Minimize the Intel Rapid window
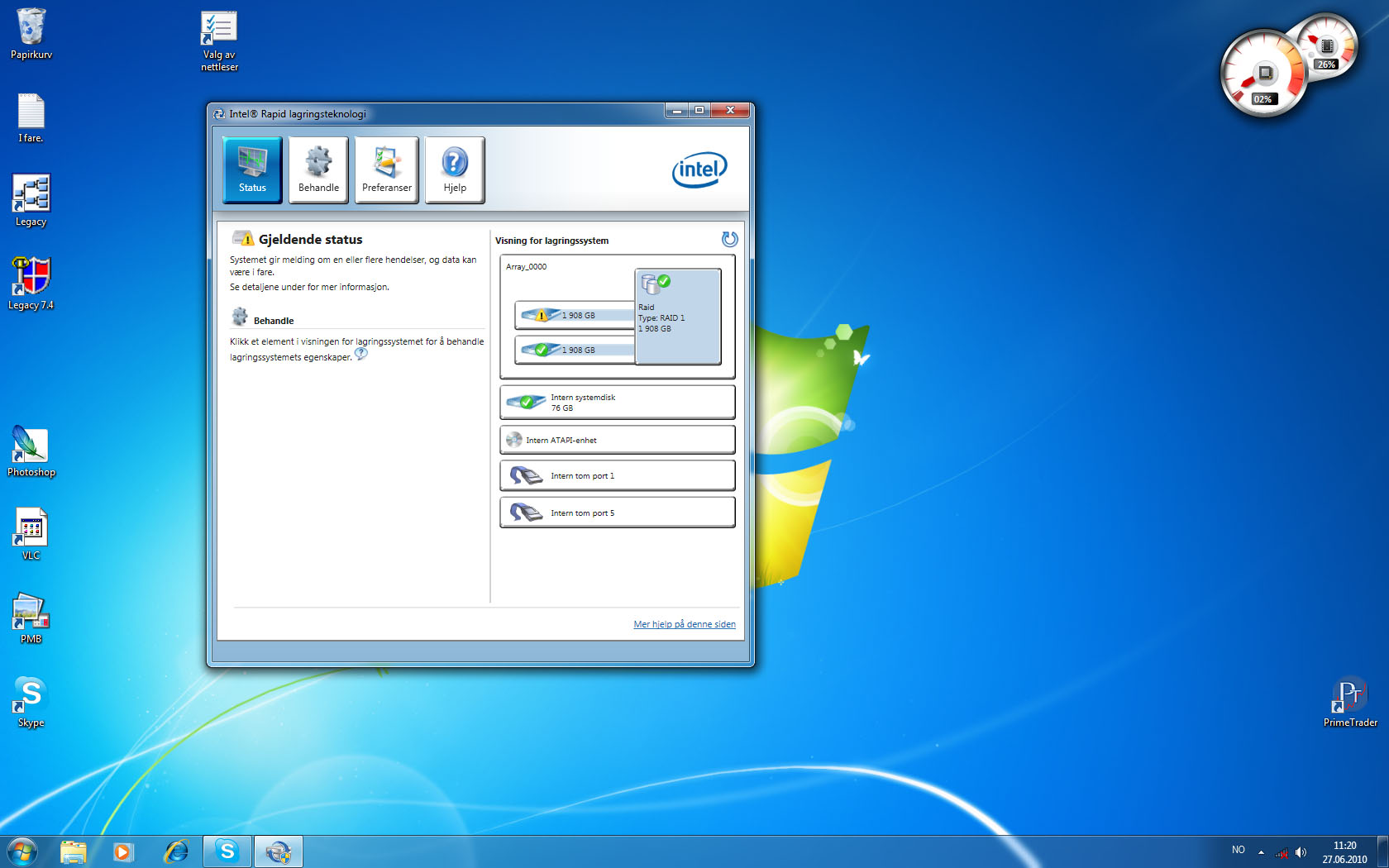1389x868 pixels. (677, 110)
